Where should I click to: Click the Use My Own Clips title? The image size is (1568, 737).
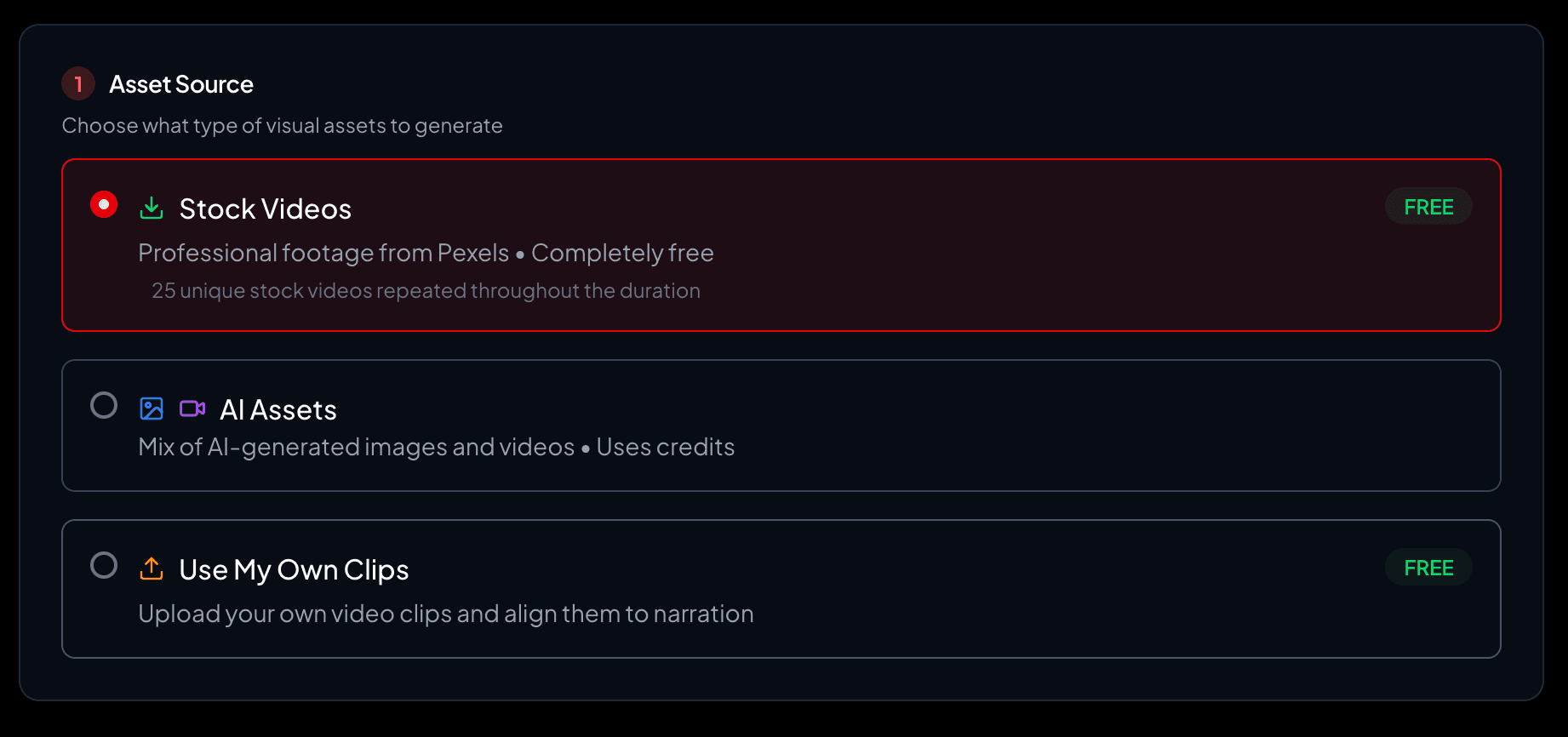pos(294,570)
